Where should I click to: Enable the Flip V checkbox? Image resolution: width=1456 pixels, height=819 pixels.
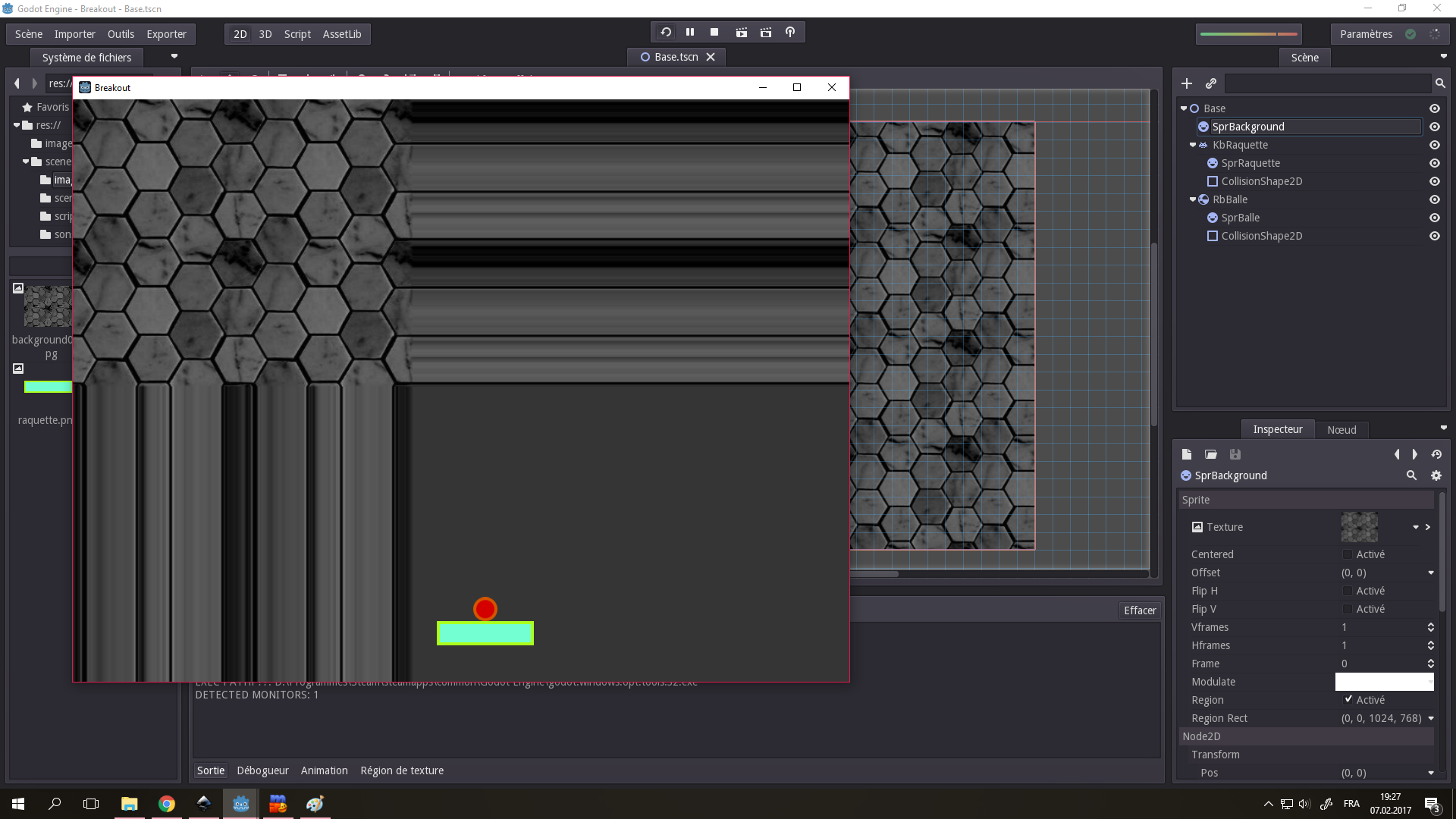click(x=1348, y=609)
